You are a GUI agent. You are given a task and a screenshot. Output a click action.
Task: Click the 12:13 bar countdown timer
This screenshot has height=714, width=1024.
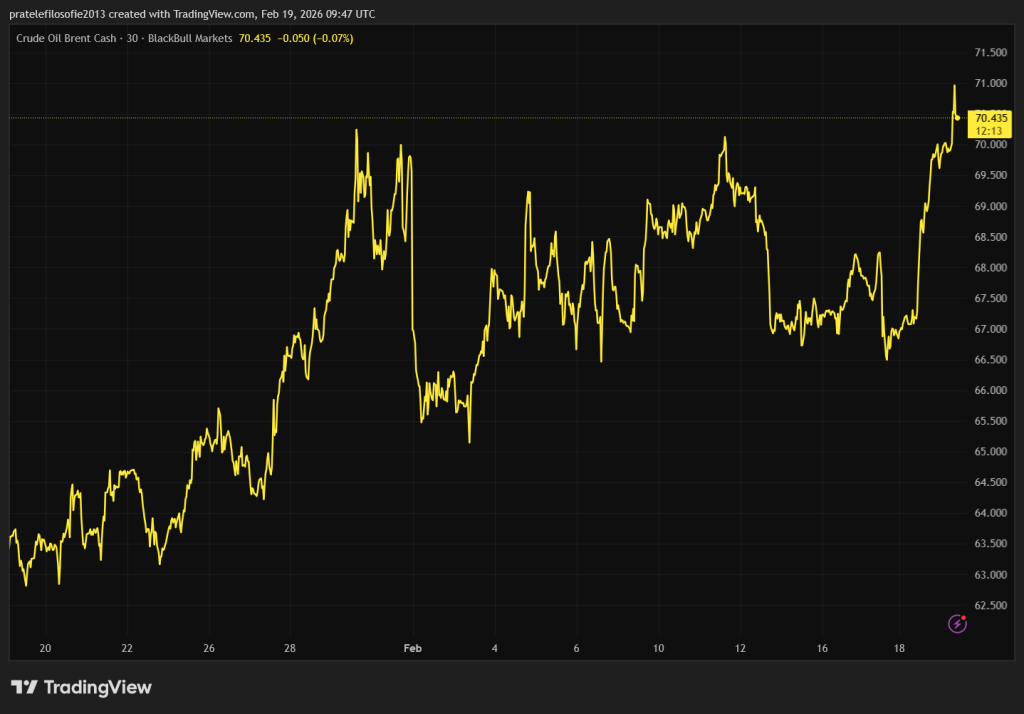(992, 131)
